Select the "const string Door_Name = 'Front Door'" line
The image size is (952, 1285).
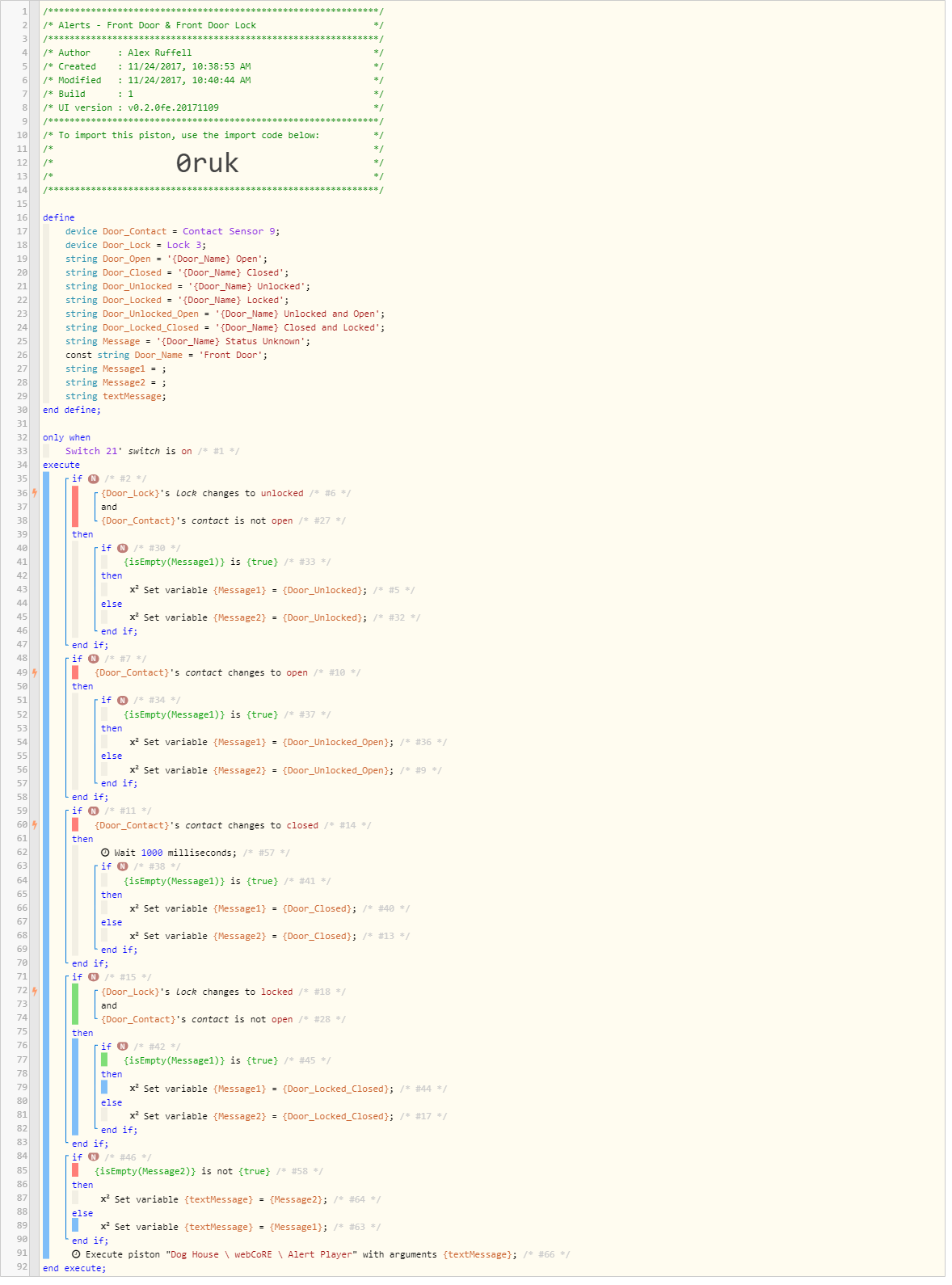click(x=166, y=355)
